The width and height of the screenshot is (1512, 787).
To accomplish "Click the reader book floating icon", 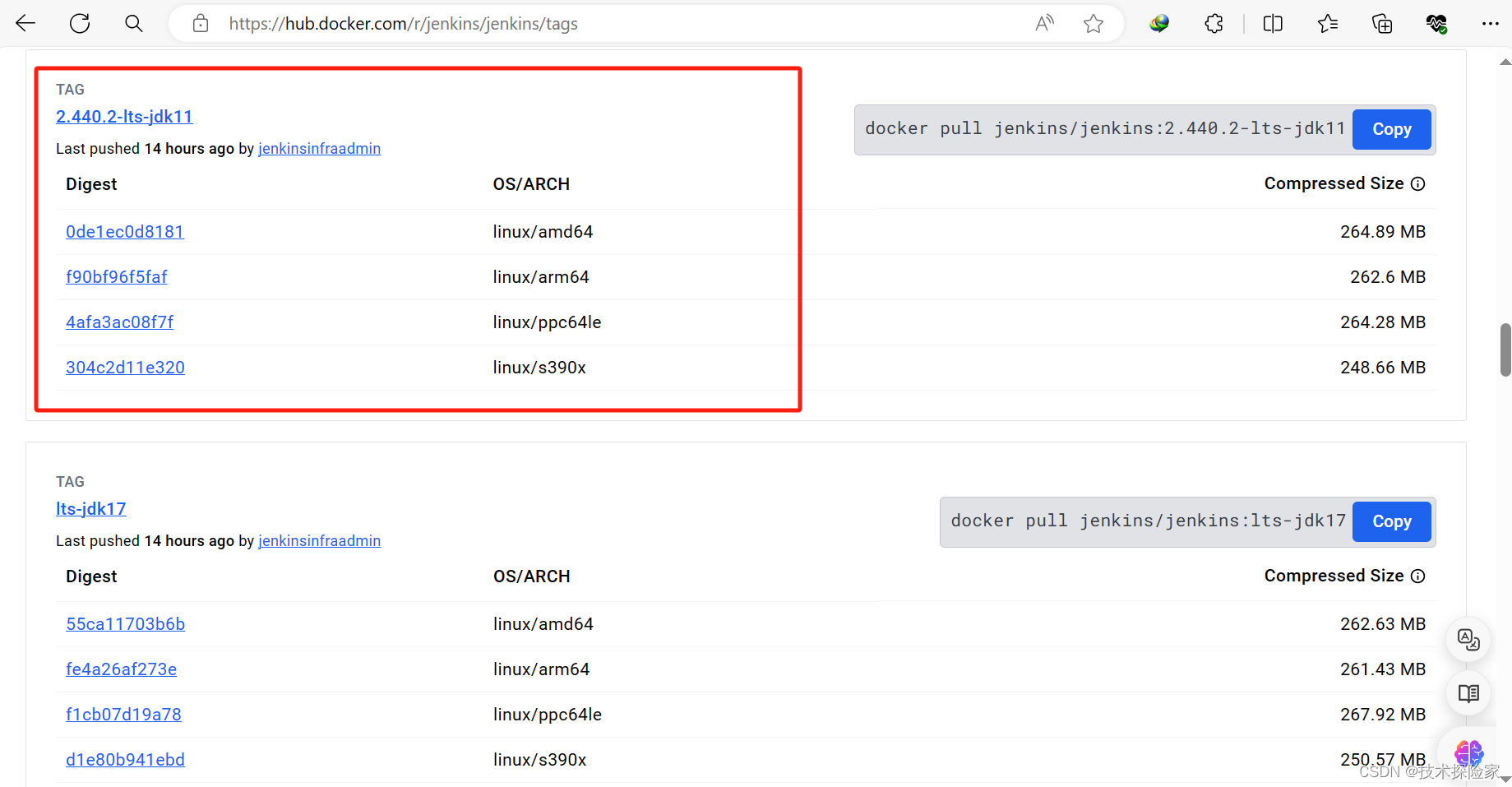I will (1468, 693).
